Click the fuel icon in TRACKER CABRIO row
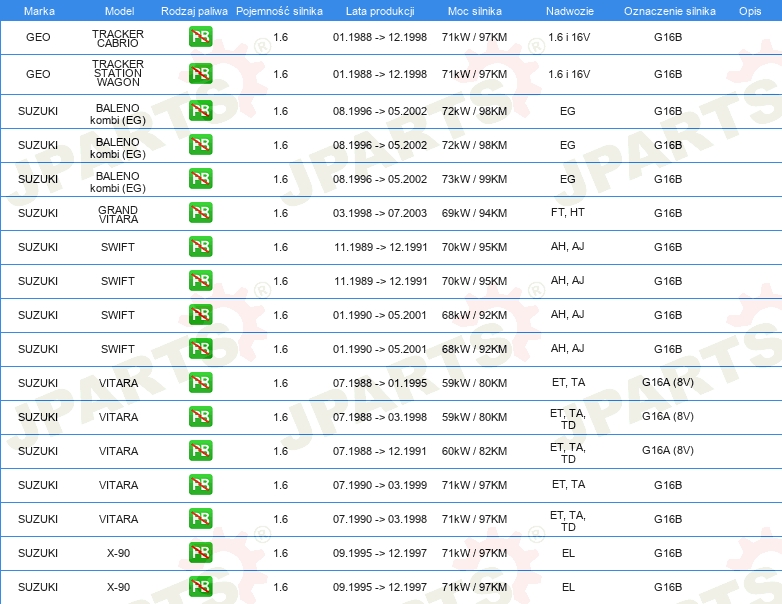 click(x=200, y=37)
